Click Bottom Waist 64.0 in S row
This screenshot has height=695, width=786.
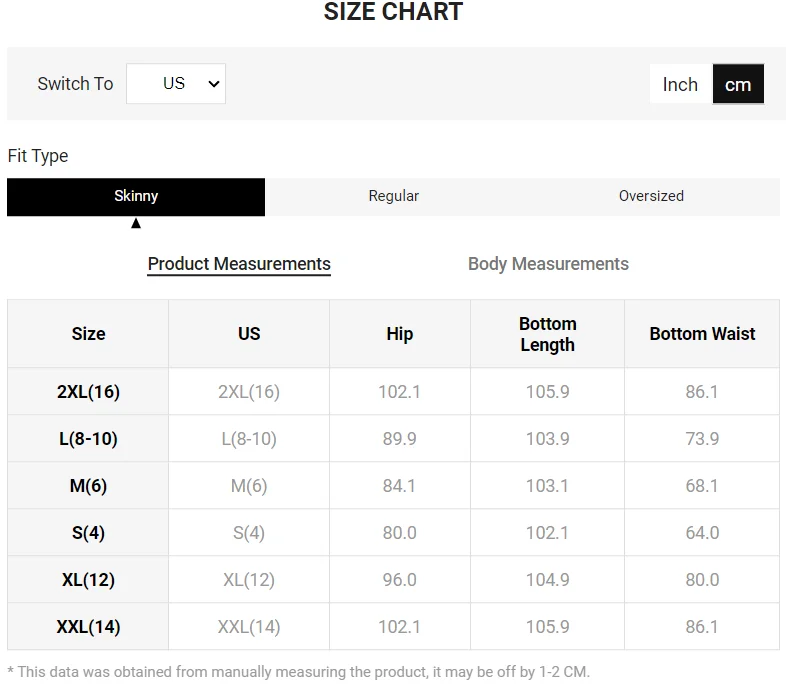pyautogui.click(x=702, y=533)
